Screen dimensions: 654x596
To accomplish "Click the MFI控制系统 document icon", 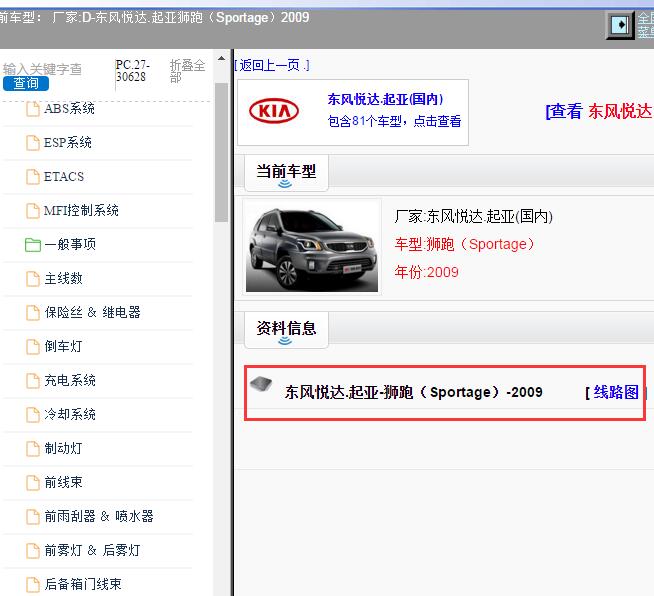I will [33, 211].
